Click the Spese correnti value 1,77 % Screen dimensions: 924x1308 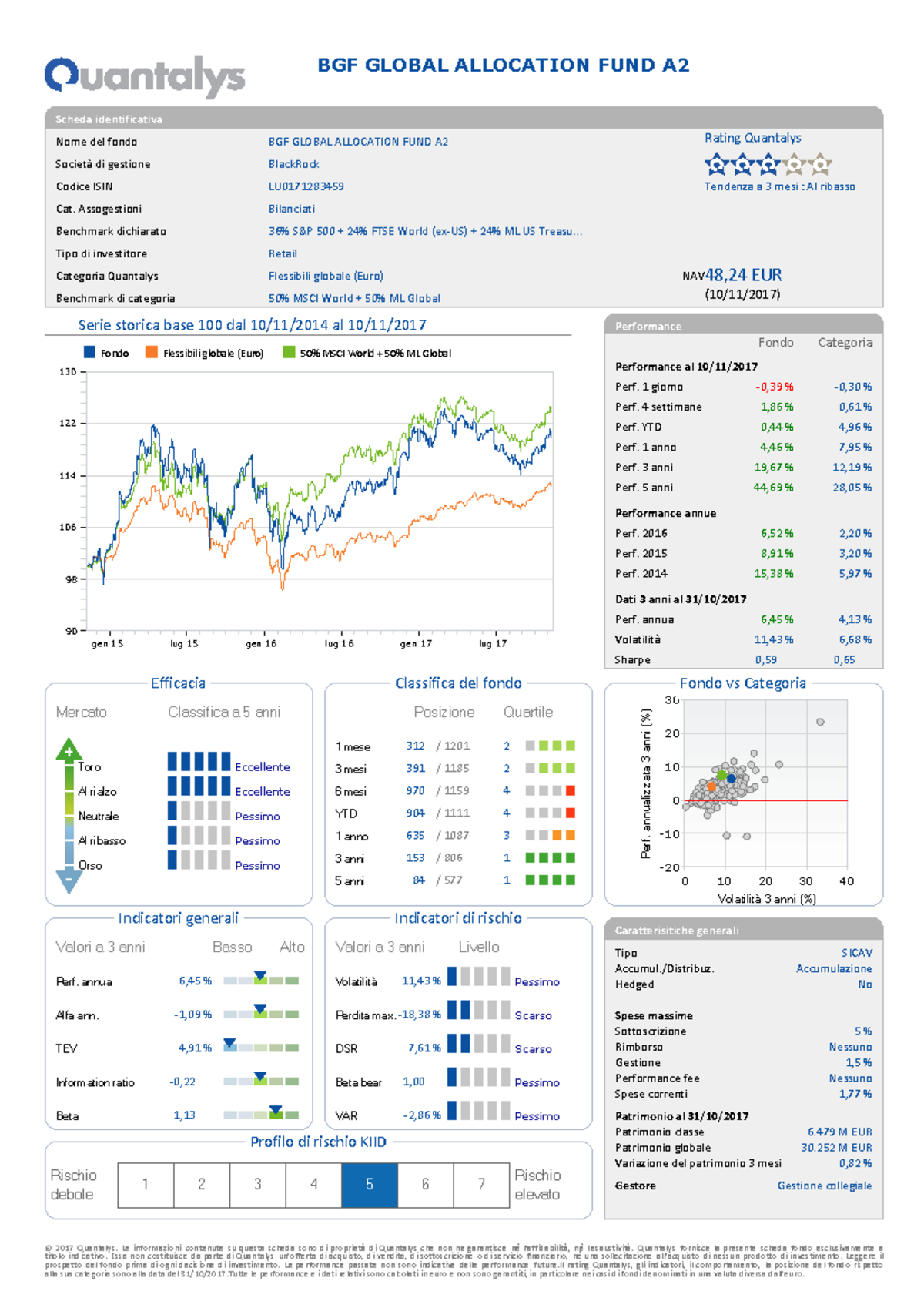coord(855,1094)
